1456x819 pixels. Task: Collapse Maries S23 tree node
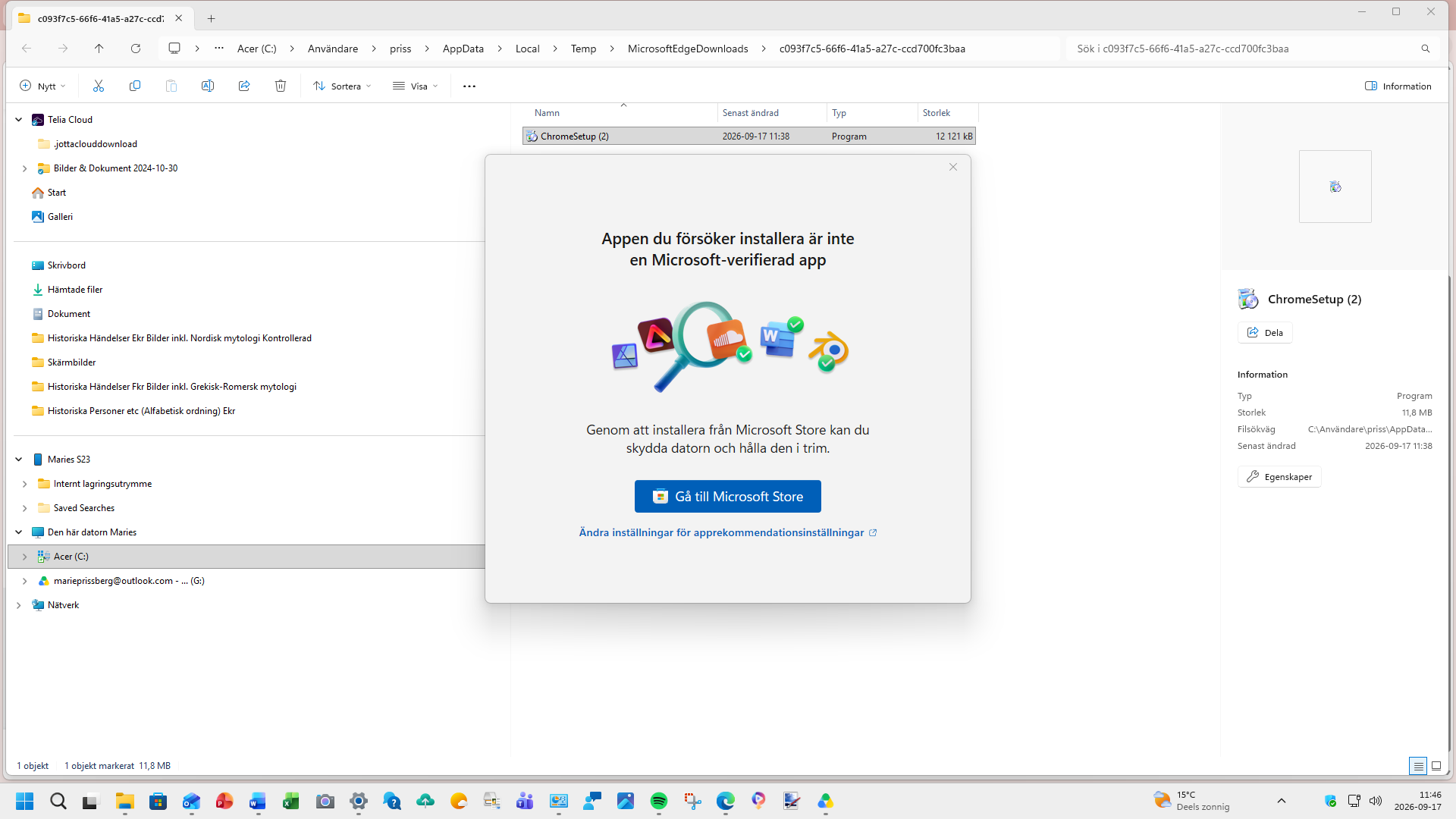(19, 460)
